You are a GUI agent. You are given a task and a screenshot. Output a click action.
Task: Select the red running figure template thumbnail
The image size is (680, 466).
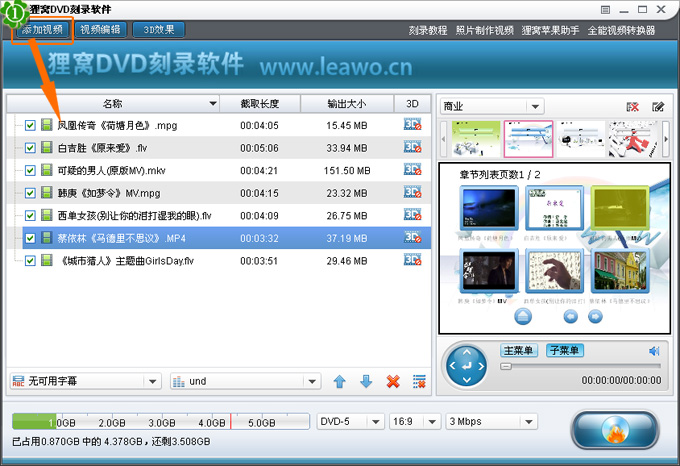pos(634,139)
